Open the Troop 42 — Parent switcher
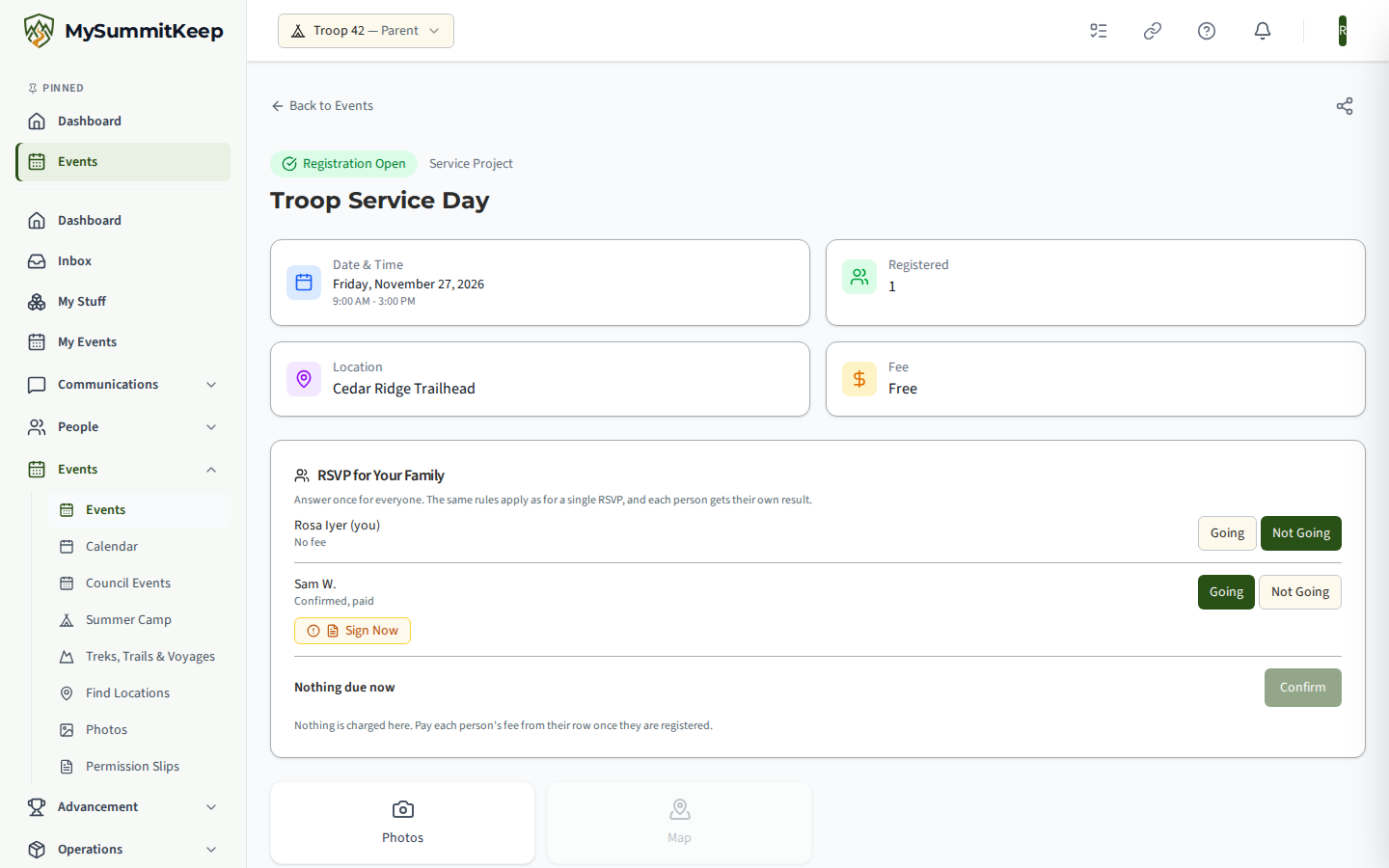 point(366,31)
